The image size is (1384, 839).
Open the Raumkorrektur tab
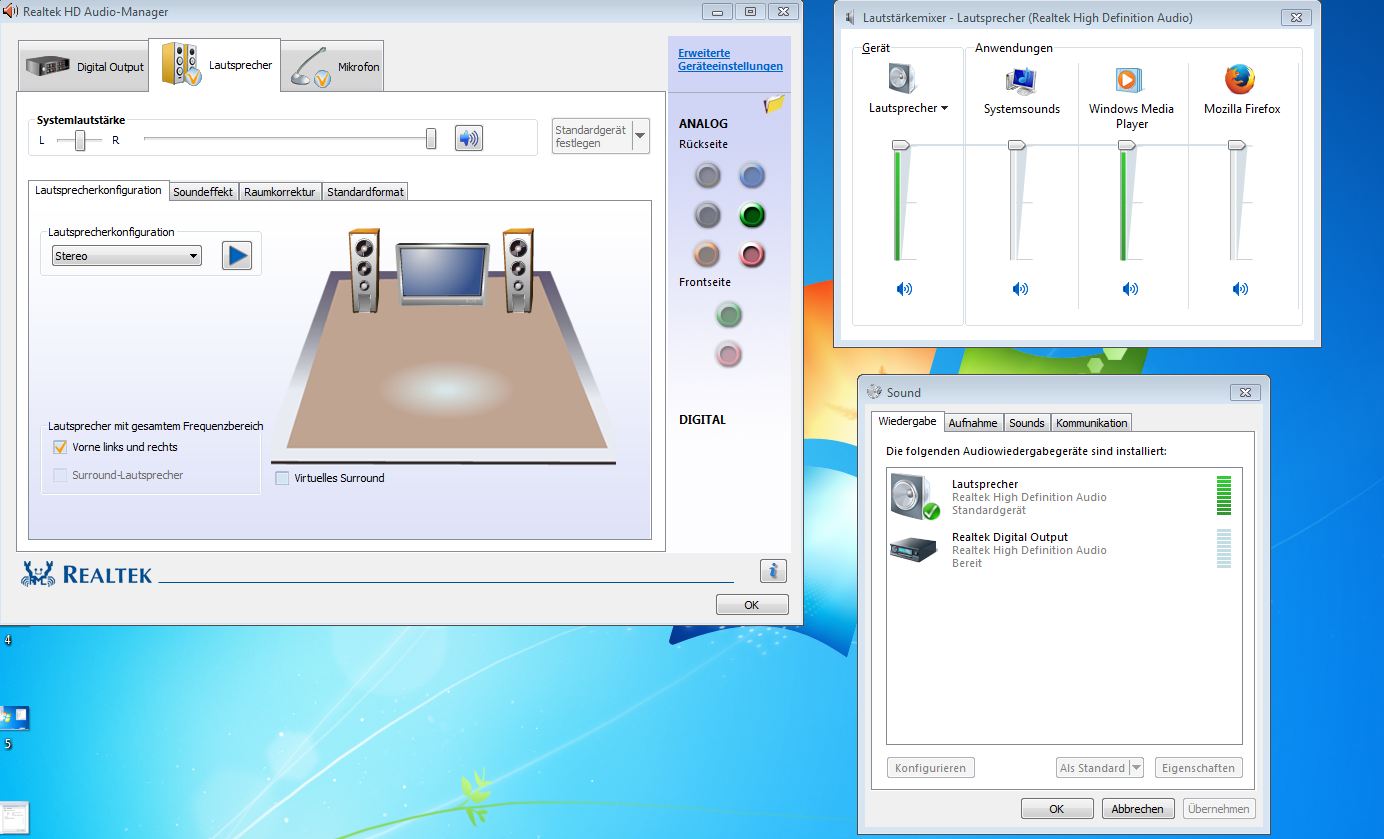[x=280, y=192]
